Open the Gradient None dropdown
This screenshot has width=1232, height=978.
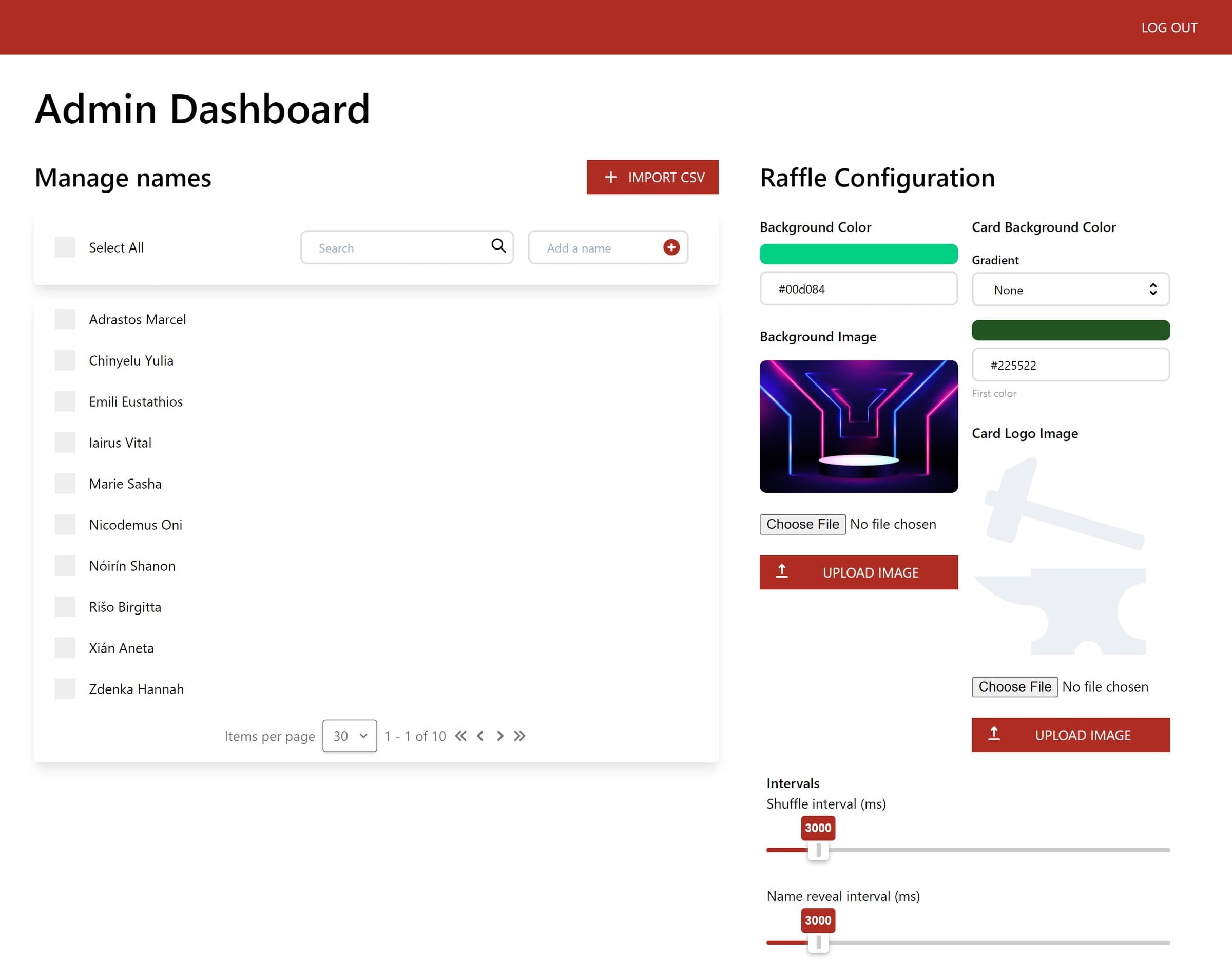(x=1070, y=289)
